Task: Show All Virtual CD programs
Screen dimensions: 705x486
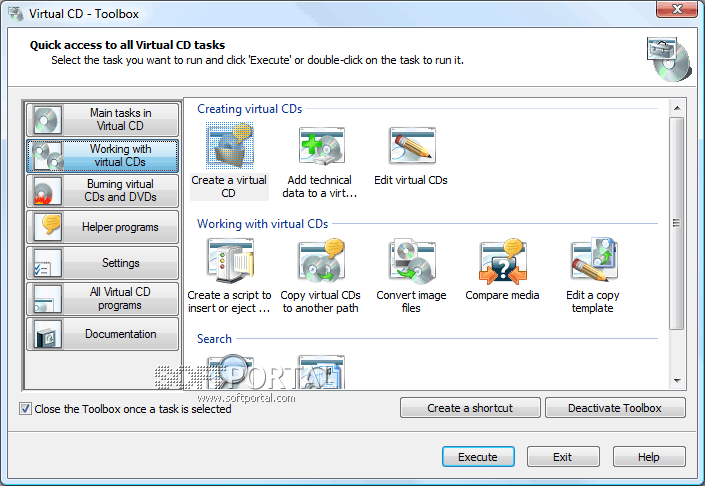Action: 103,299
